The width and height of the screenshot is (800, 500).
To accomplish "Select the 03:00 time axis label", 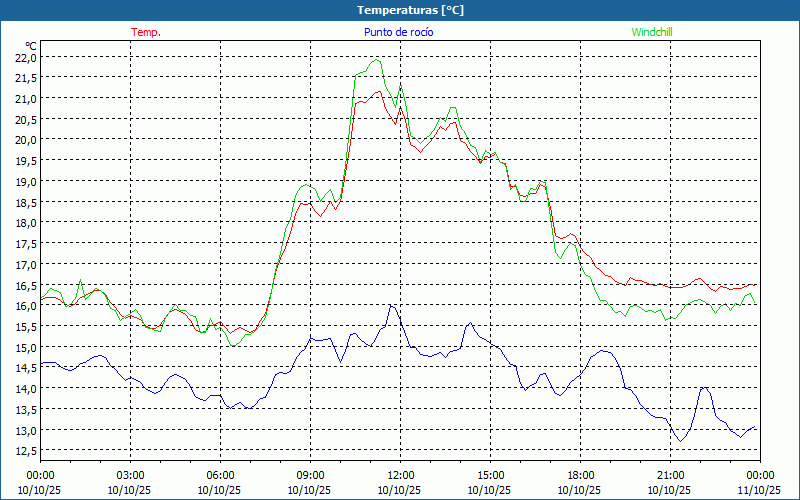I will (130, 475).
